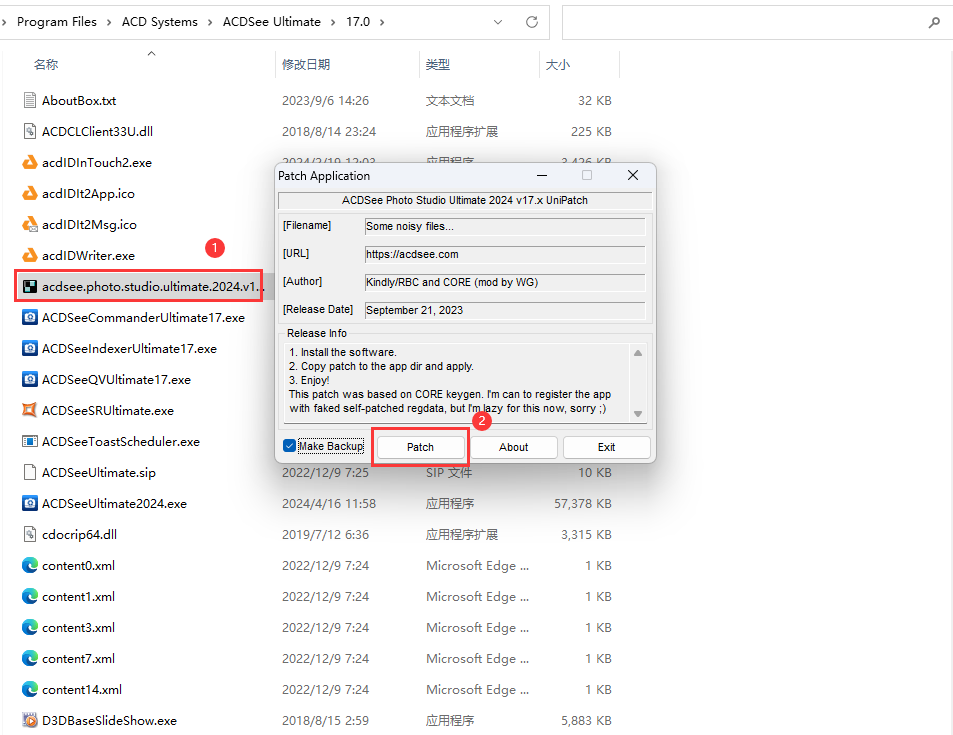Select file name cdocrip64.dll
This screenshot has width=953, height=735.
(80, 534)
